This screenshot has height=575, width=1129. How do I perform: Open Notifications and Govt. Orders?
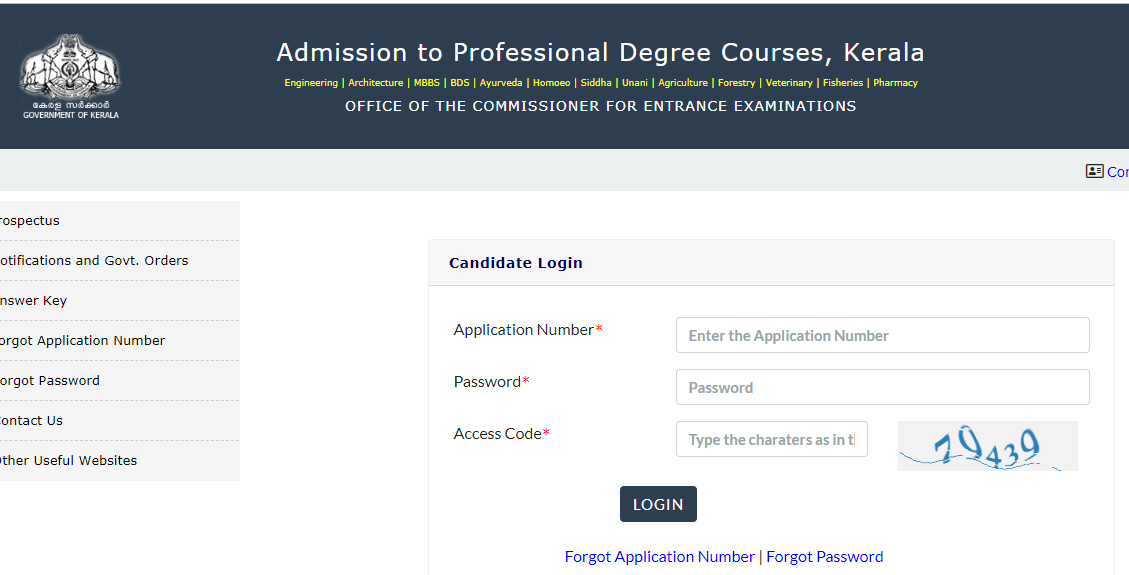(94, 261)
